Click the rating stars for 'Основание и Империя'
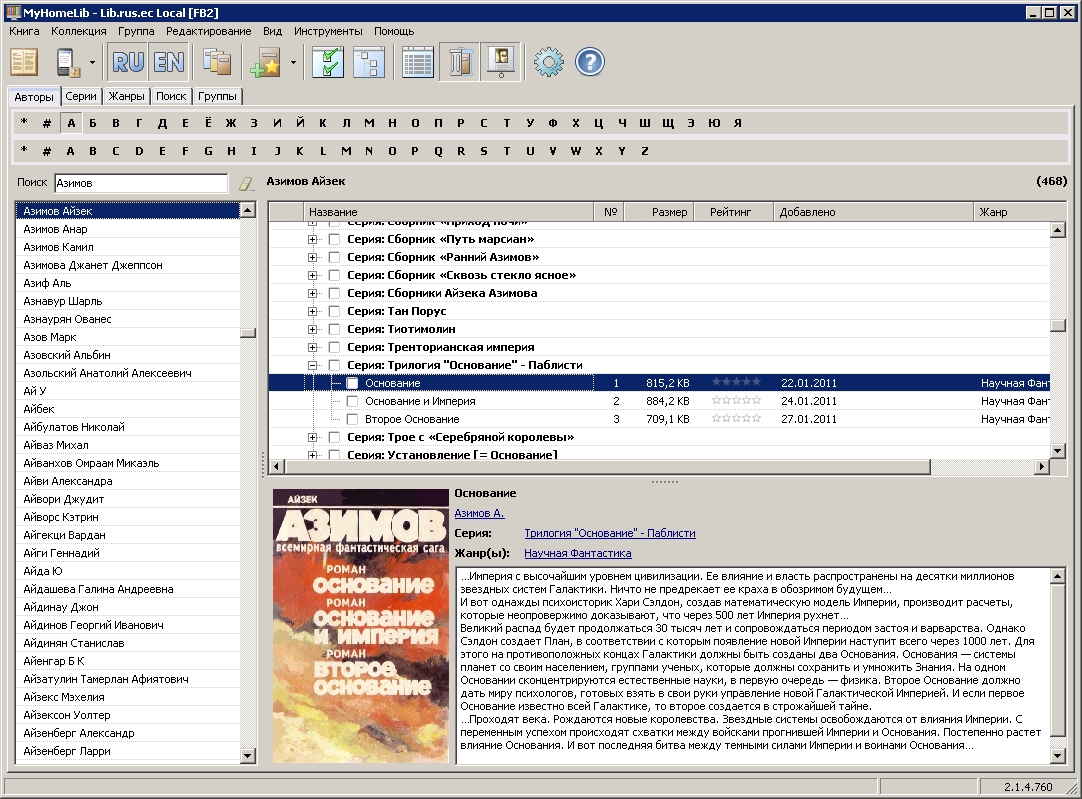Image resolution: width=1082 pixels, height=799 pixels. pyautogui.click(x=735, y=401)
